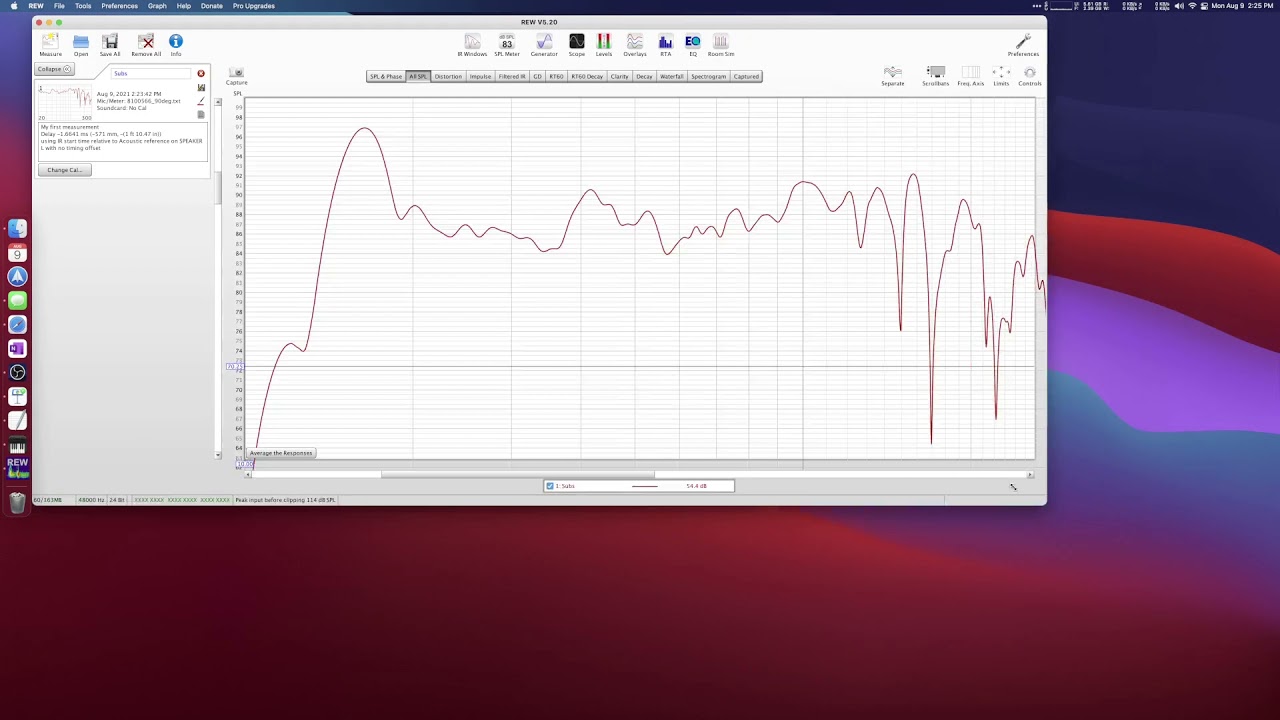Open the Filtered IR tab
This screenshot has height=720, width=1280.
click(512, 76)
